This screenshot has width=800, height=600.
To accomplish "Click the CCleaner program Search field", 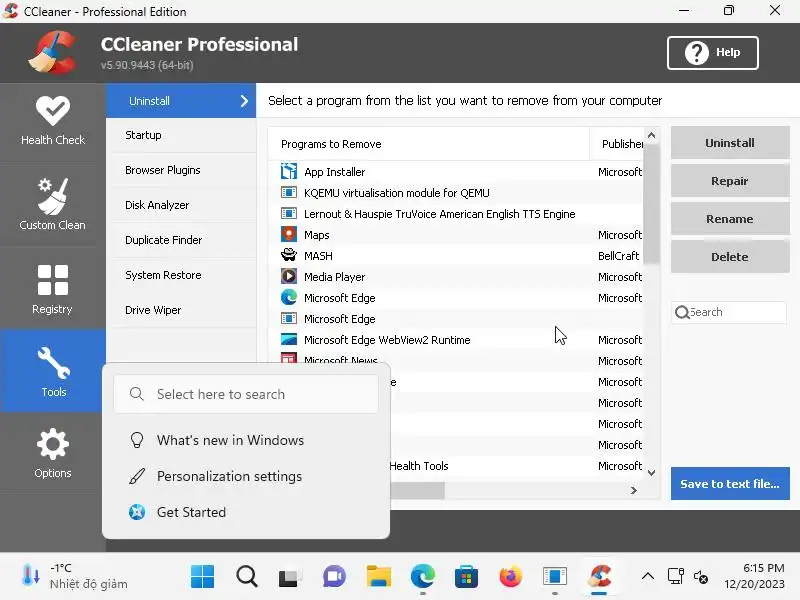I will click(729, 312).
